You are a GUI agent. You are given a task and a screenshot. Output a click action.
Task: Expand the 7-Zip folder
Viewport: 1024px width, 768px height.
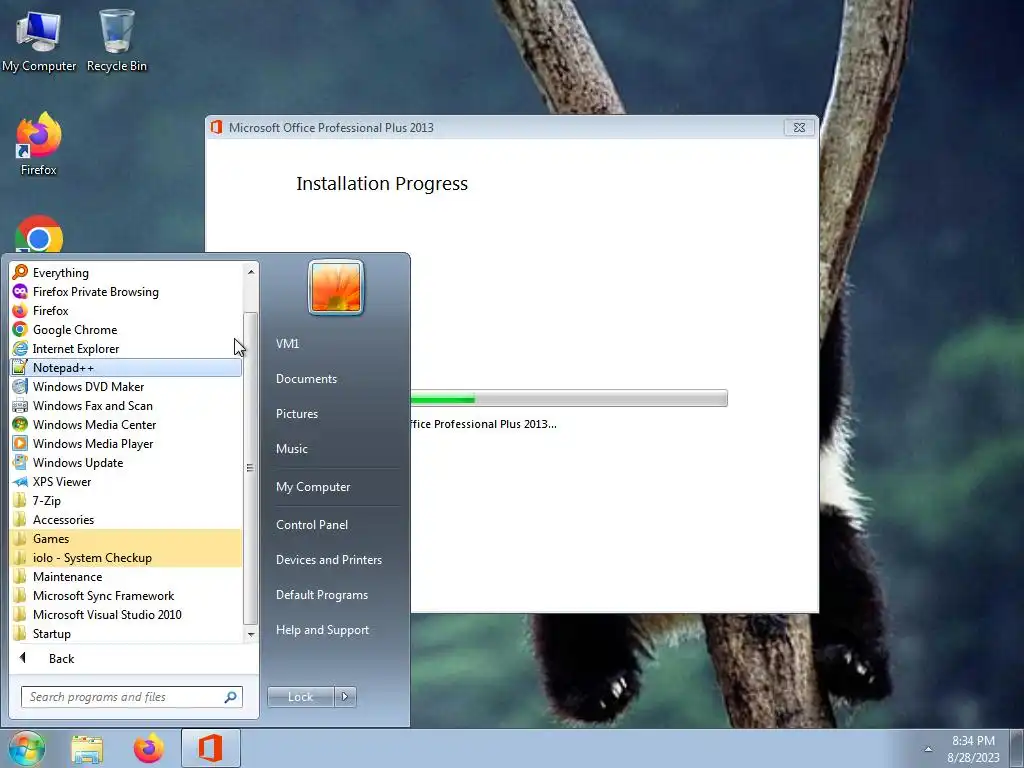click(126, 501)
